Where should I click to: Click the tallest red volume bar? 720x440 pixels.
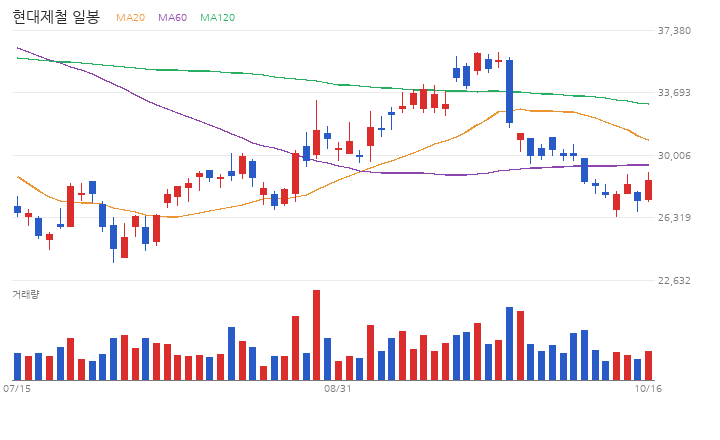316,335
